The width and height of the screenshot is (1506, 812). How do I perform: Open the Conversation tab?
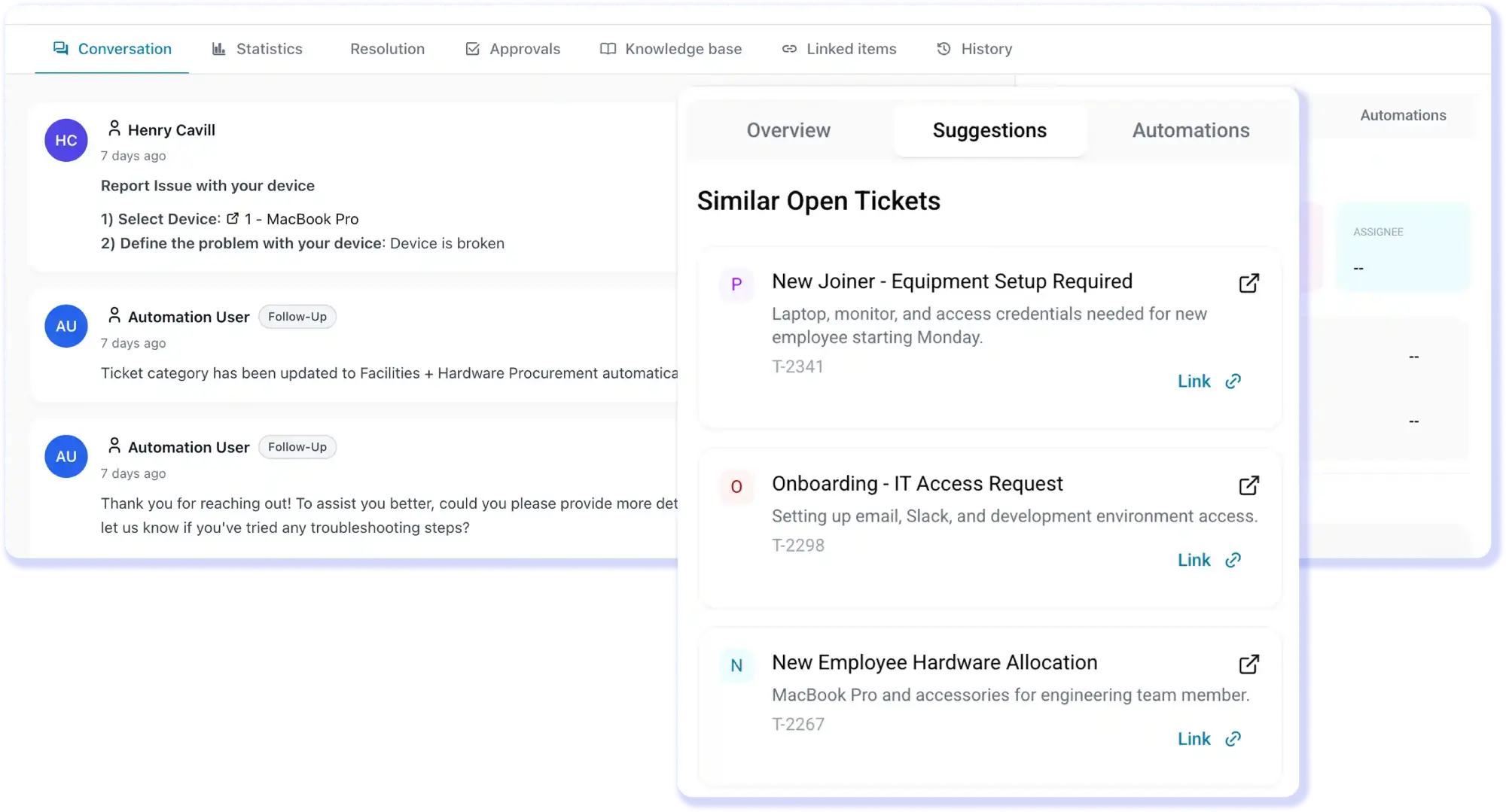112,49
